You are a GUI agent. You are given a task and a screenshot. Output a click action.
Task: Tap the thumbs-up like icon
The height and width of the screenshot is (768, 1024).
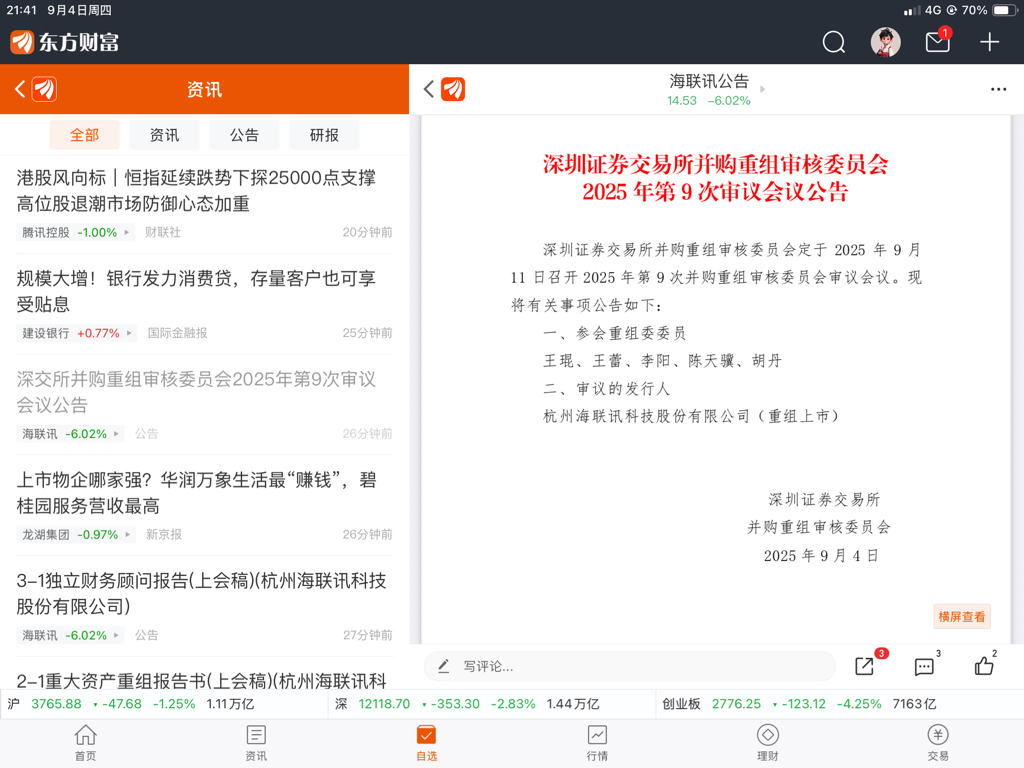(x=984, y=665)
